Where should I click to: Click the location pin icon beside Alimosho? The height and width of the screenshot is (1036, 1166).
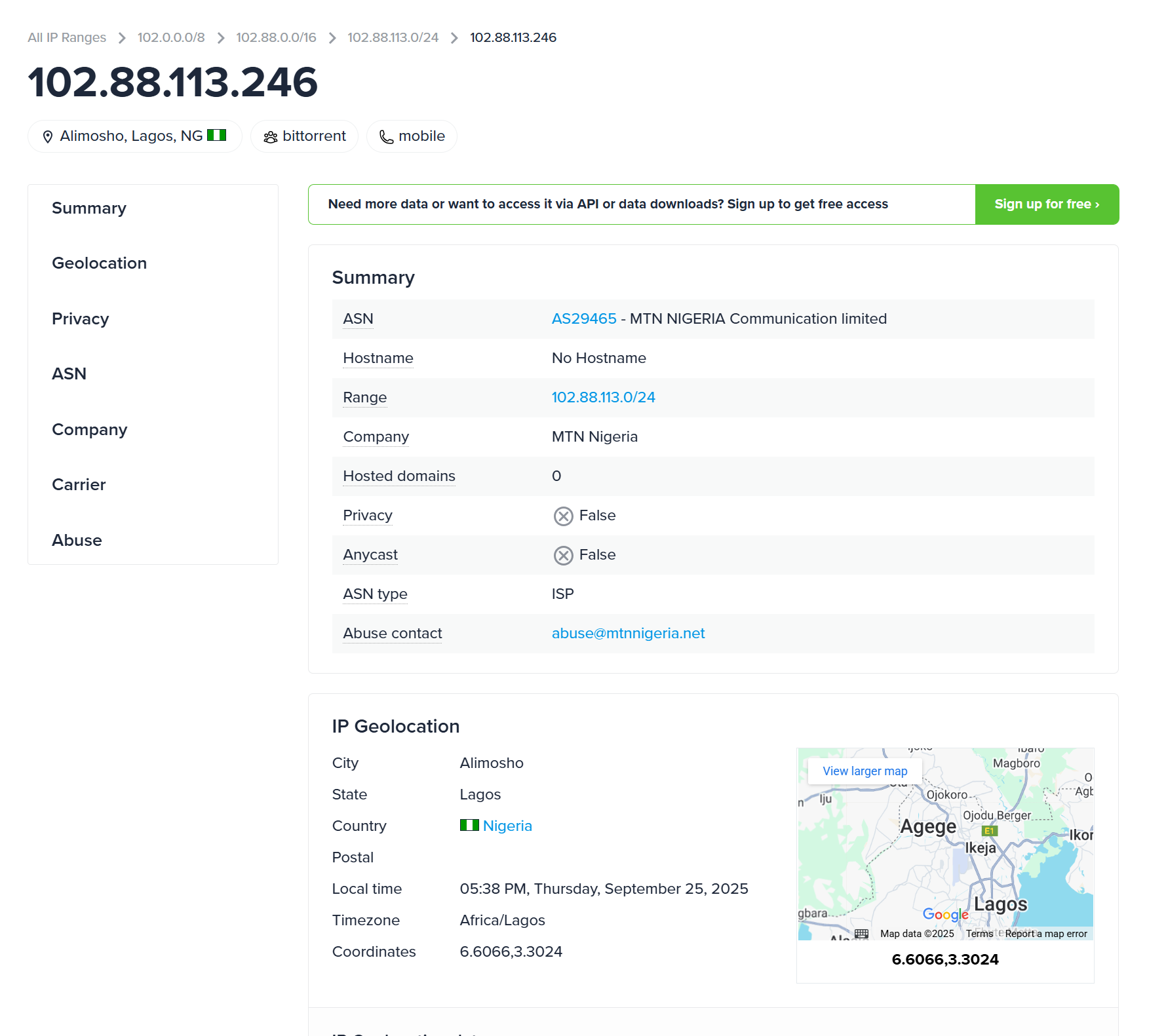click(48, 136)
